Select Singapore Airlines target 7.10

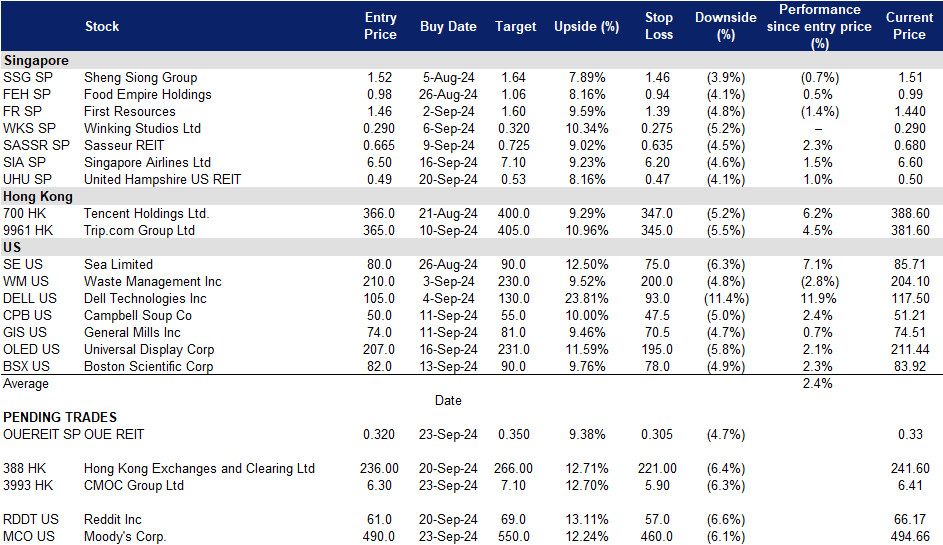click(x=513, y=162)
